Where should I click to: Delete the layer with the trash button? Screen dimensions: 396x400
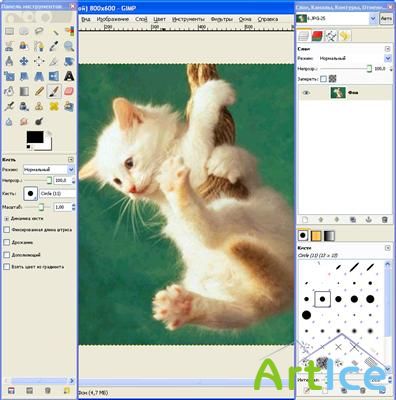(x=385, y=220)
